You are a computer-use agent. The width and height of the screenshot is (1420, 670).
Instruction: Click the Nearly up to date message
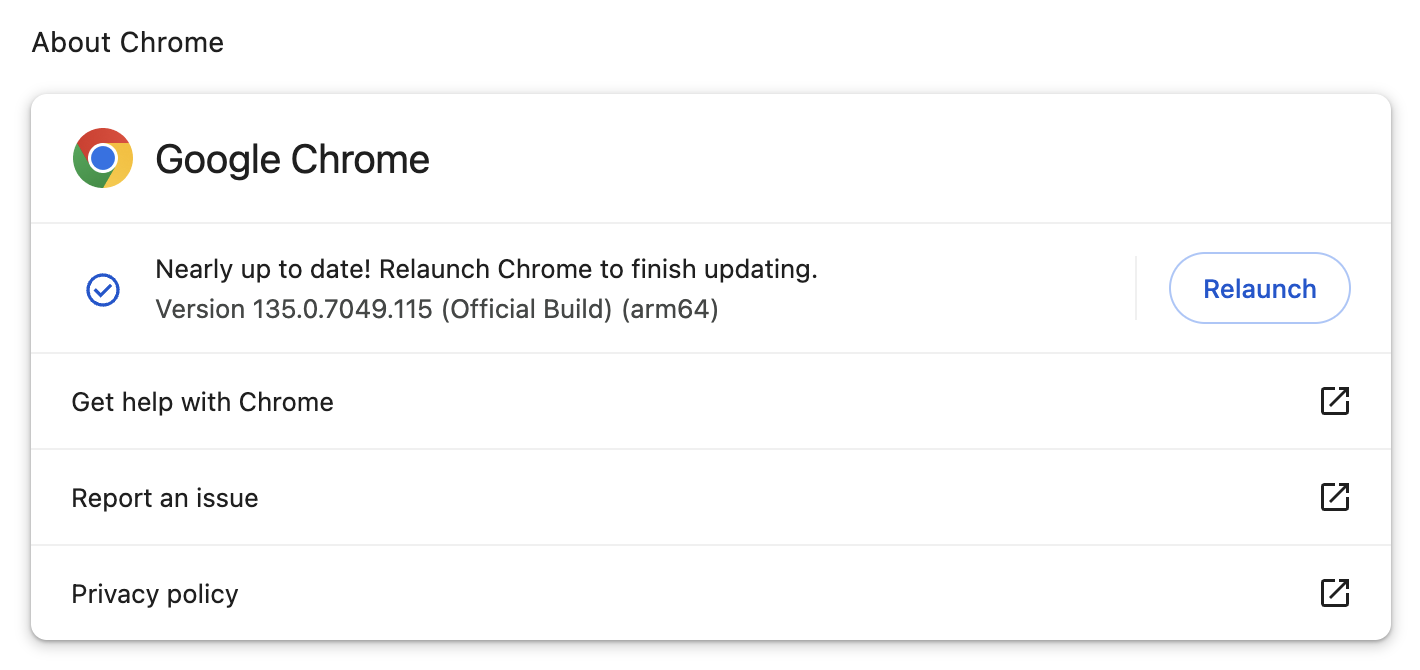coord(486,269)
